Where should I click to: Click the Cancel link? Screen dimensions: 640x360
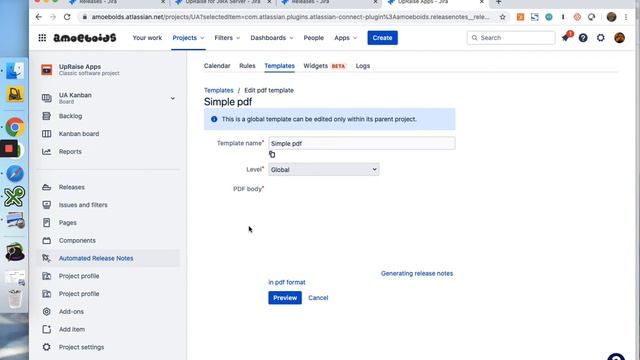318,298
